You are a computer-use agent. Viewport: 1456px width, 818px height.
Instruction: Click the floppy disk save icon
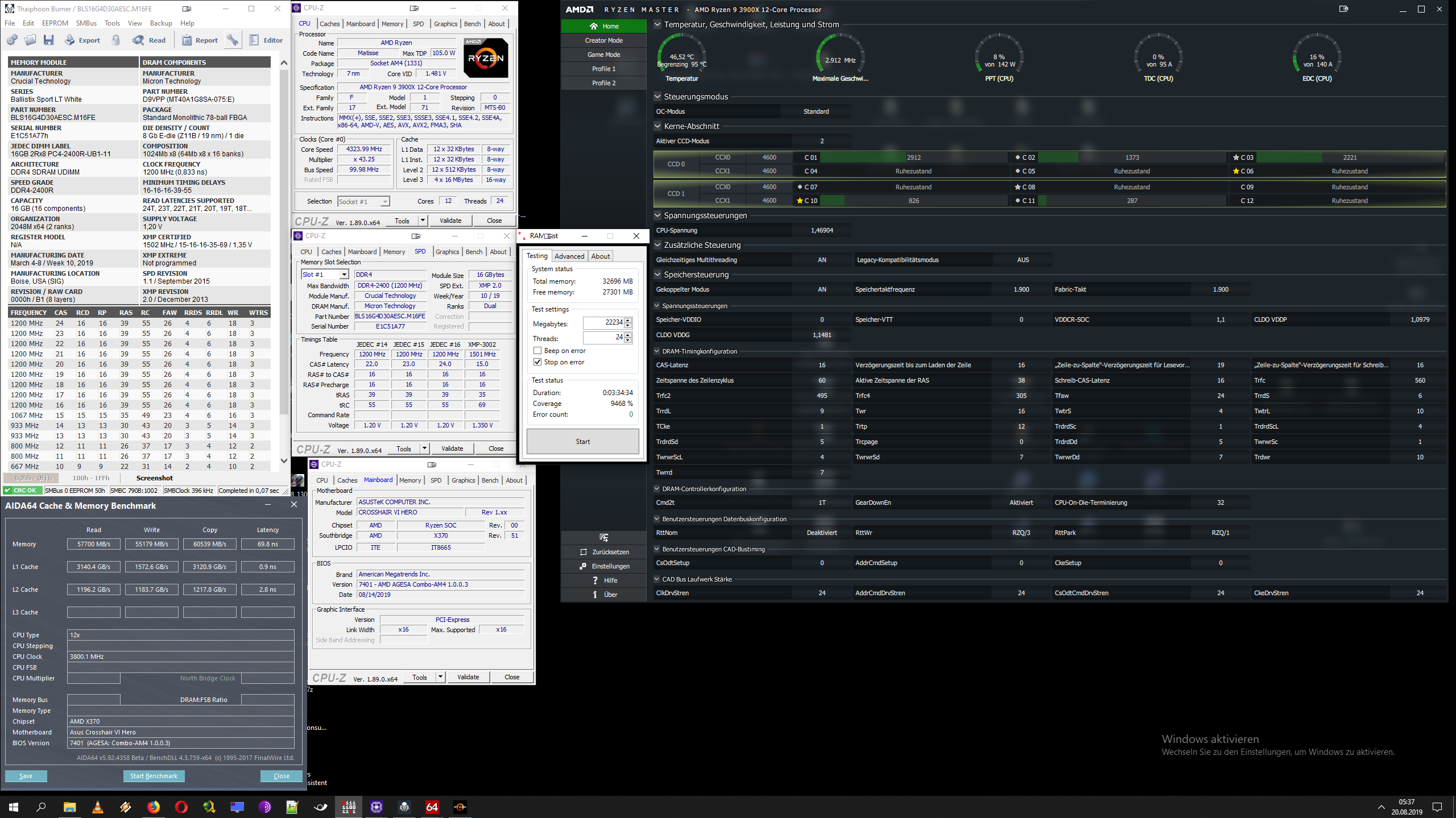click(49, 40)
